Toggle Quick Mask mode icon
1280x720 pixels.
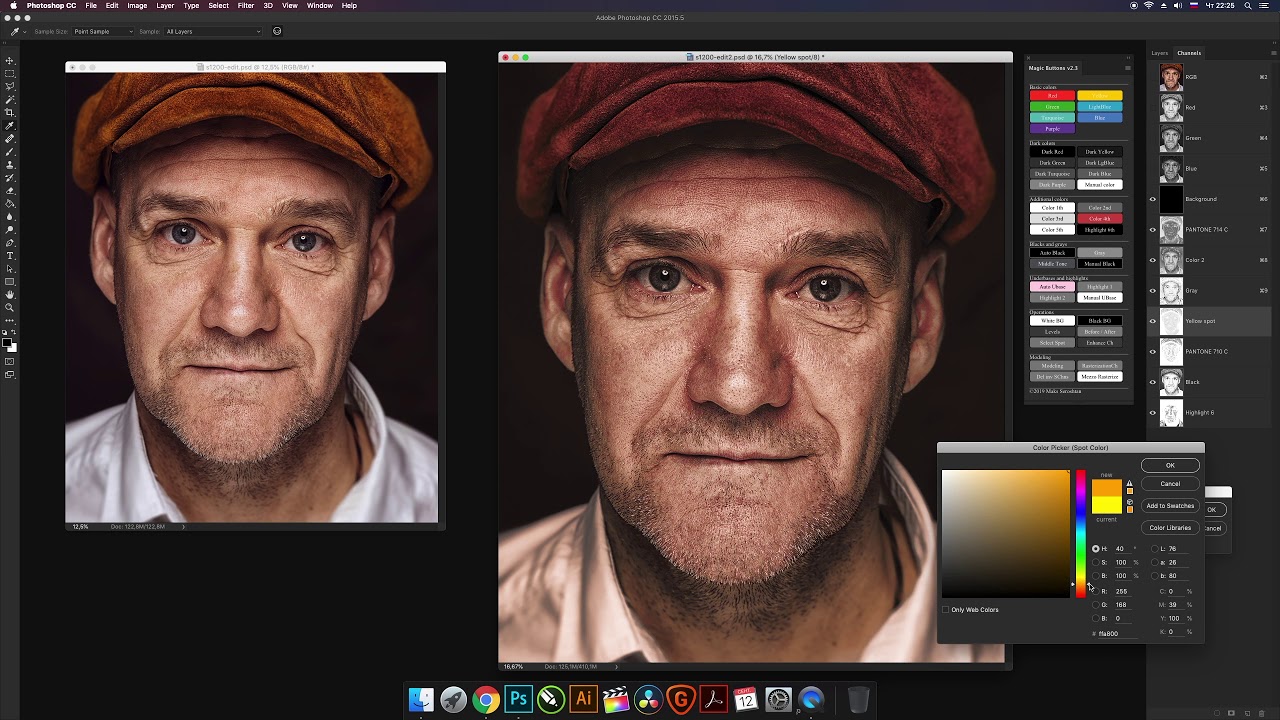point(9,362)
